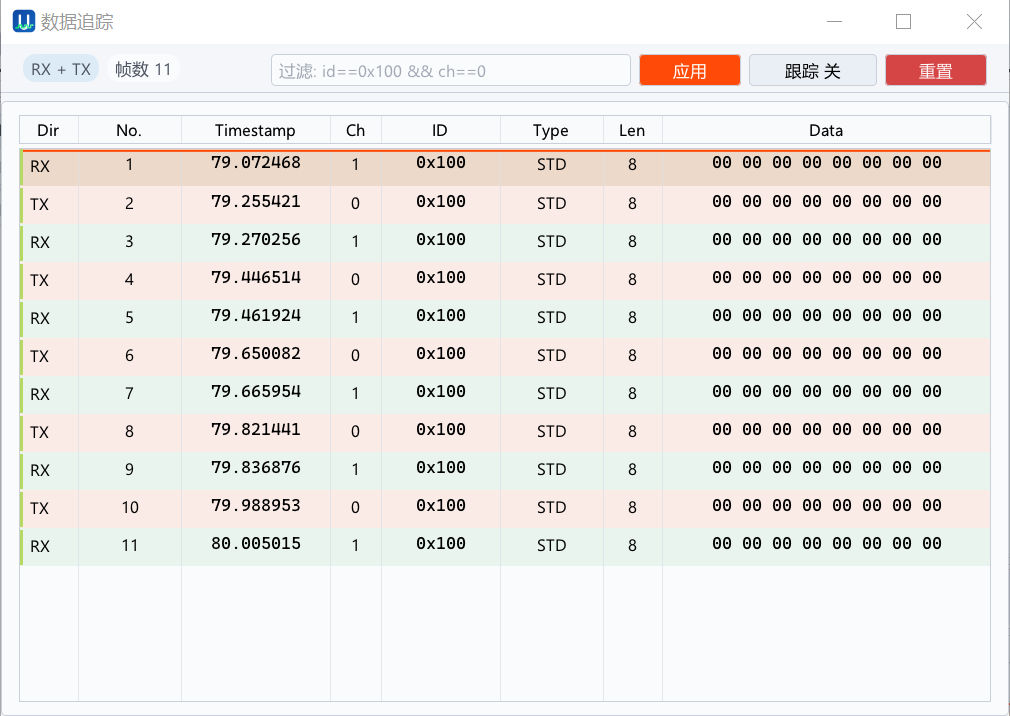Click TX direction in frame 4 row
This screenshot has height=716, width=1010.
(39, 280)
